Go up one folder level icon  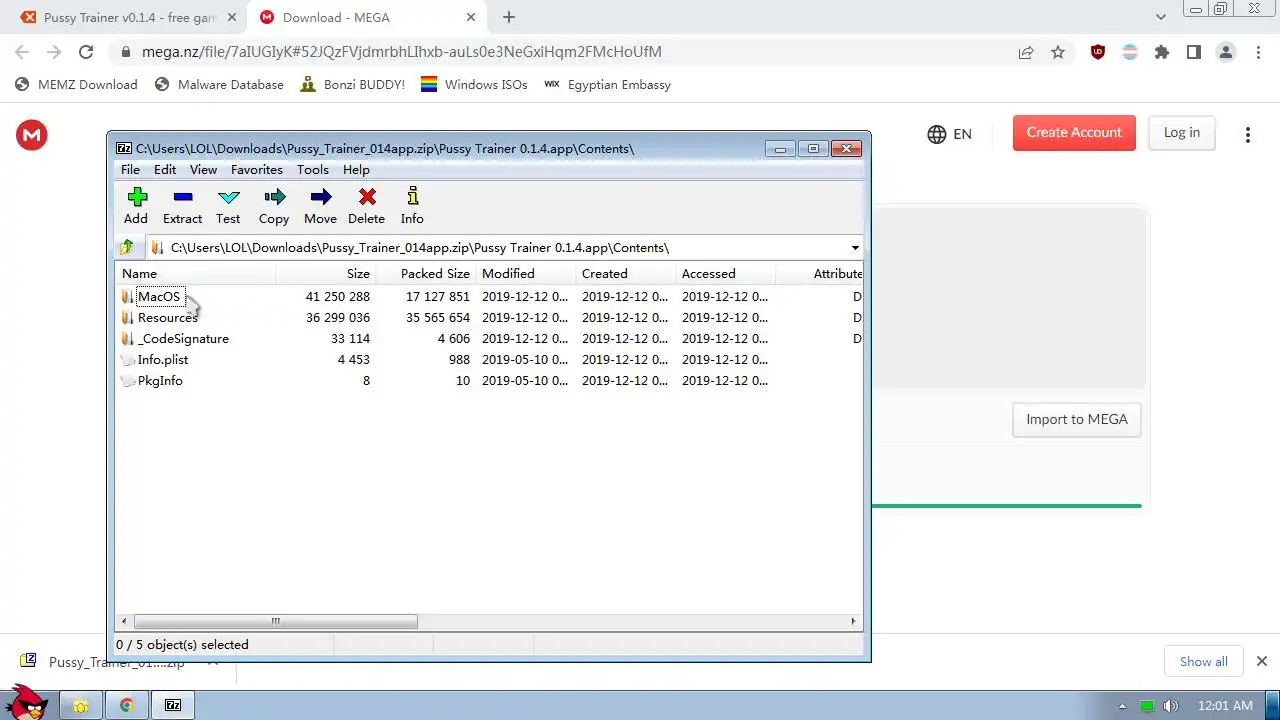126,247
